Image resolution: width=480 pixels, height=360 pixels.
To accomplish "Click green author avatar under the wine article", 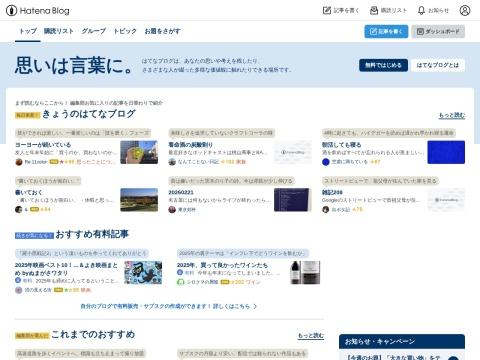I will [180, 282].
